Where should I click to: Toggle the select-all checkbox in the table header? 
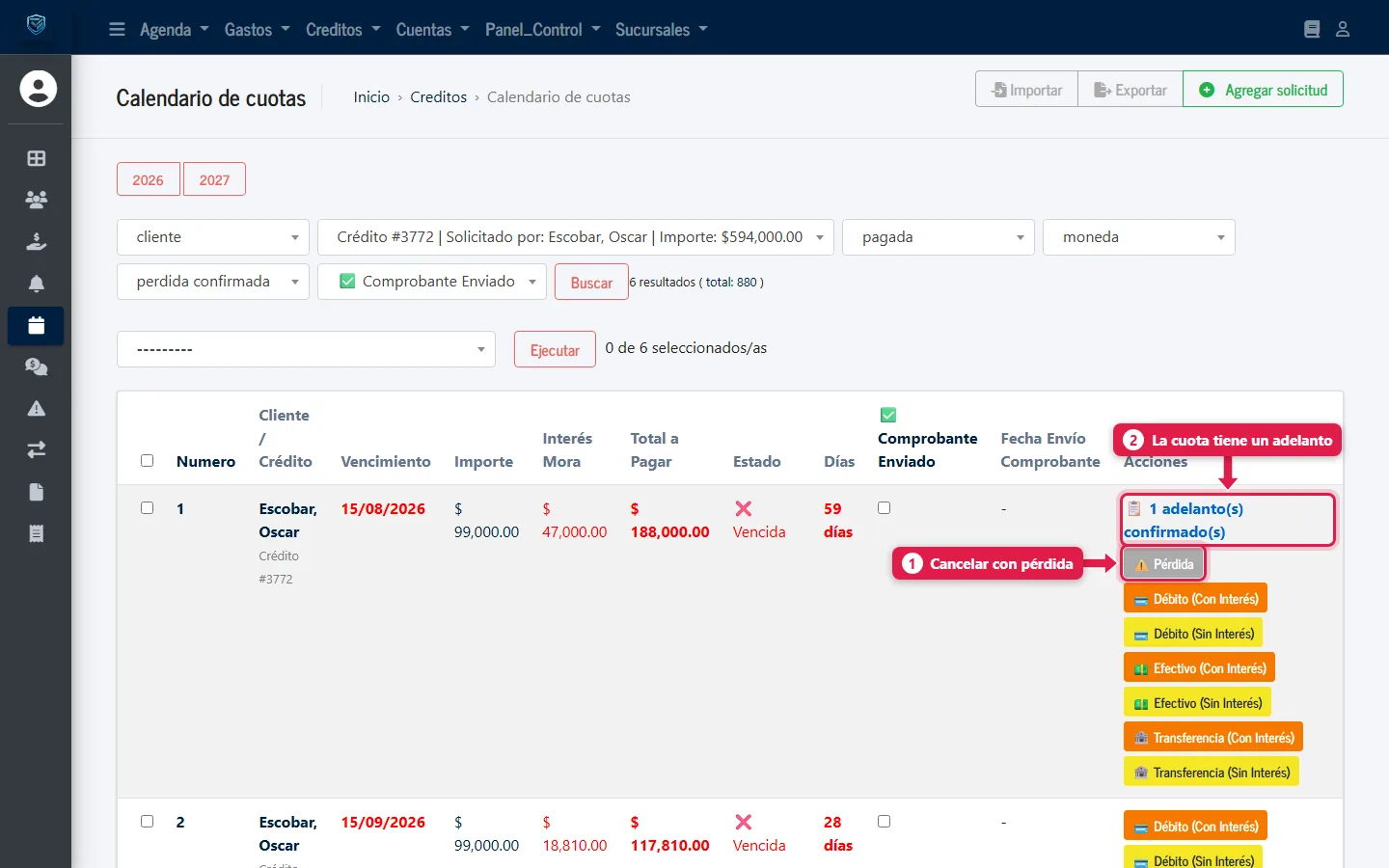[148, 461]
